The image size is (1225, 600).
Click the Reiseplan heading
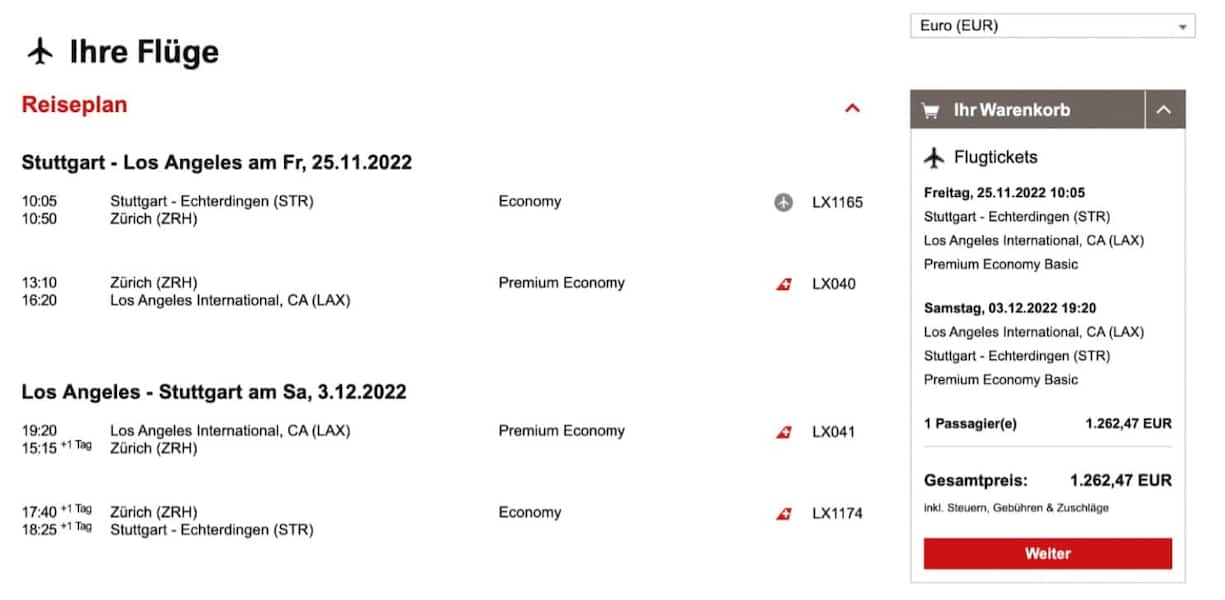coord(74,105)
